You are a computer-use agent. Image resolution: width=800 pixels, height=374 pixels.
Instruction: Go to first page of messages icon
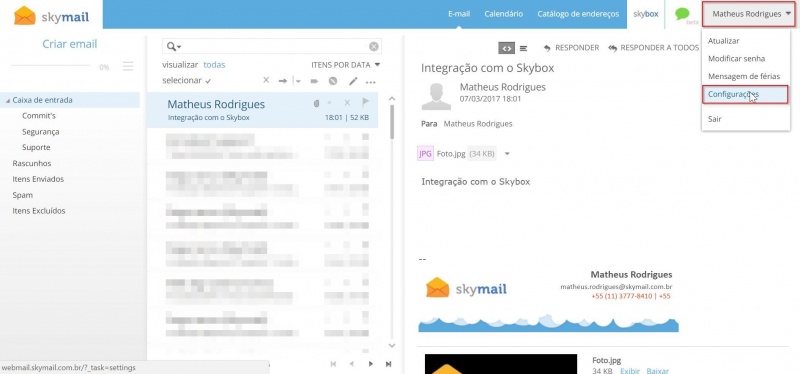(333, 364)
